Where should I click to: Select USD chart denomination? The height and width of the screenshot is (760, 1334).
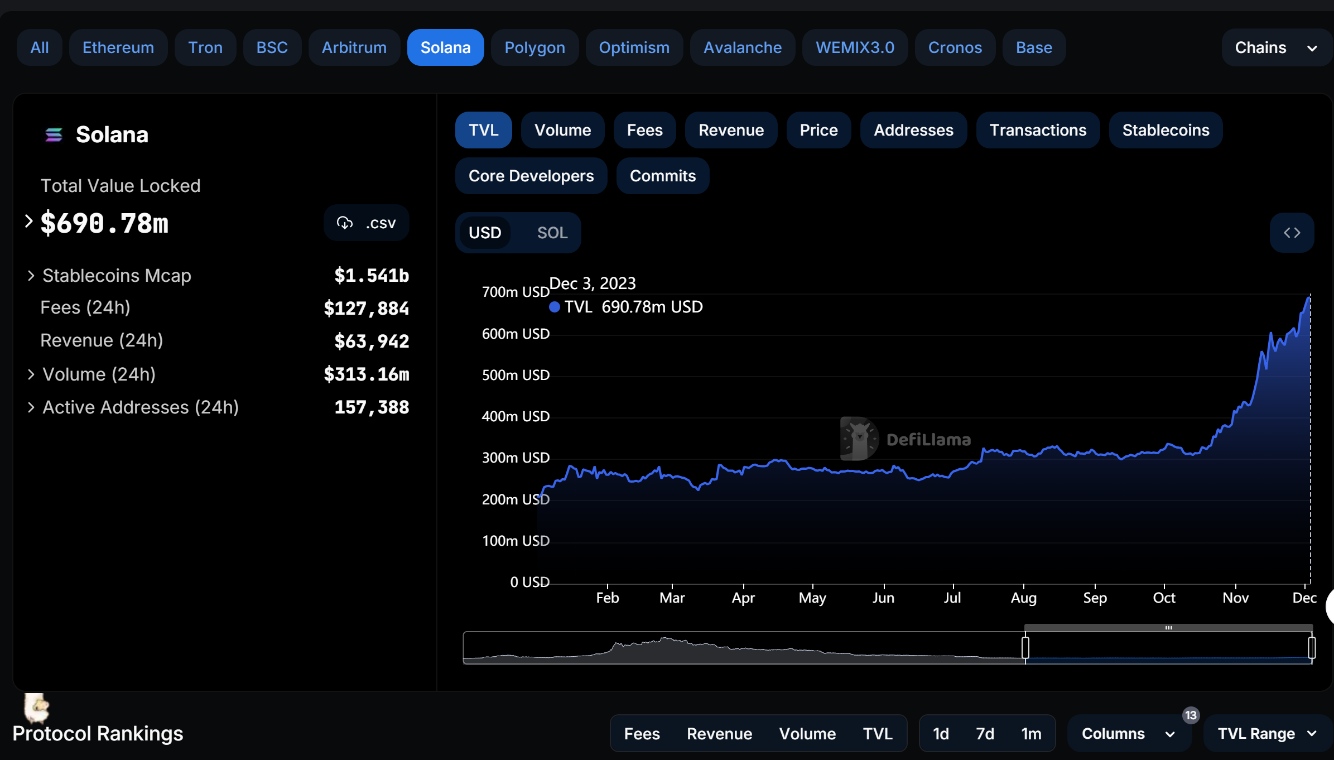485,233
